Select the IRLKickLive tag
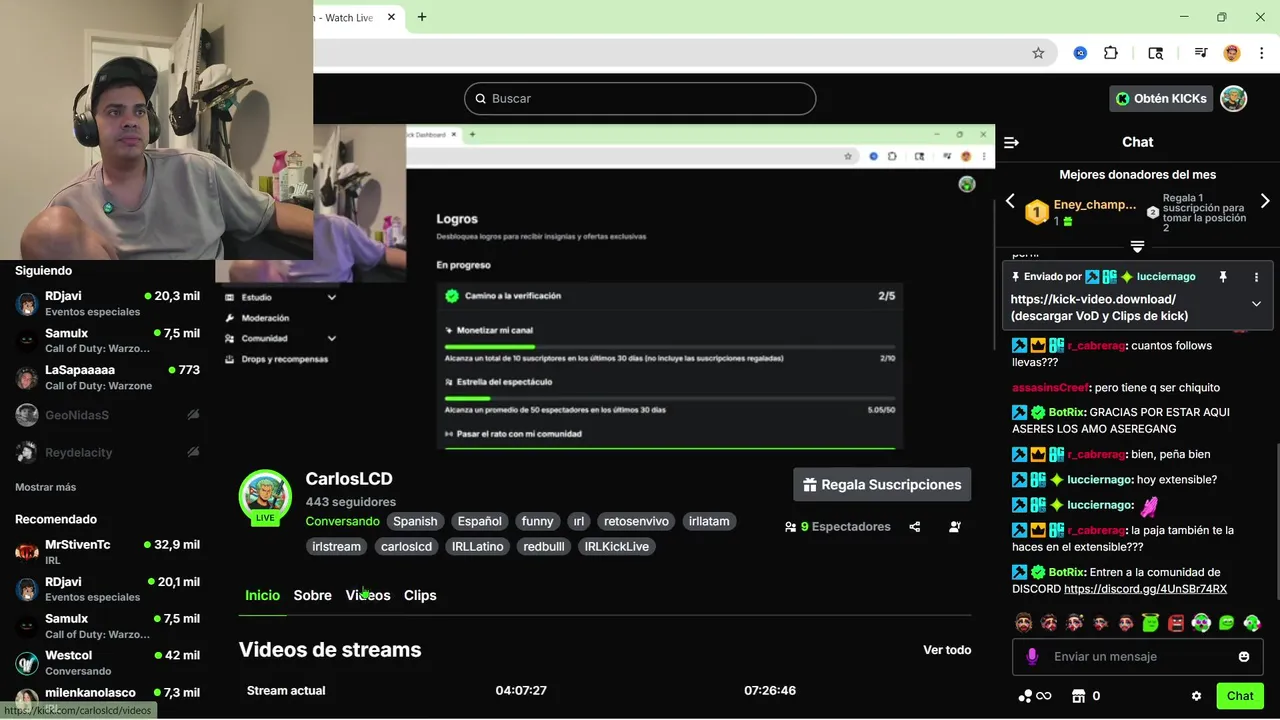 pos(617,546)
